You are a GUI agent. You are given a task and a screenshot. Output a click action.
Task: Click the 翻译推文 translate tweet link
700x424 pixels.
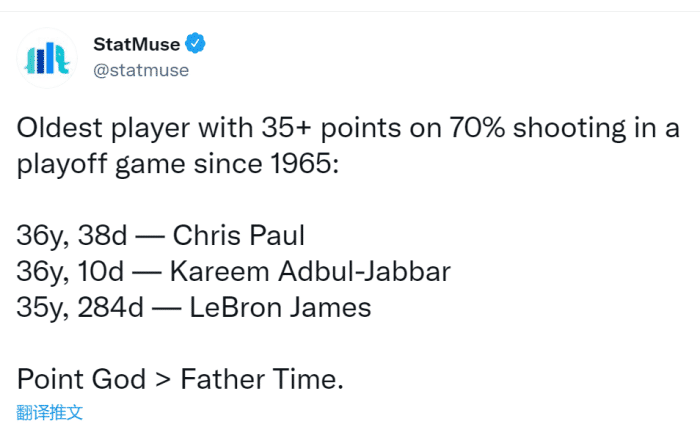49,411
